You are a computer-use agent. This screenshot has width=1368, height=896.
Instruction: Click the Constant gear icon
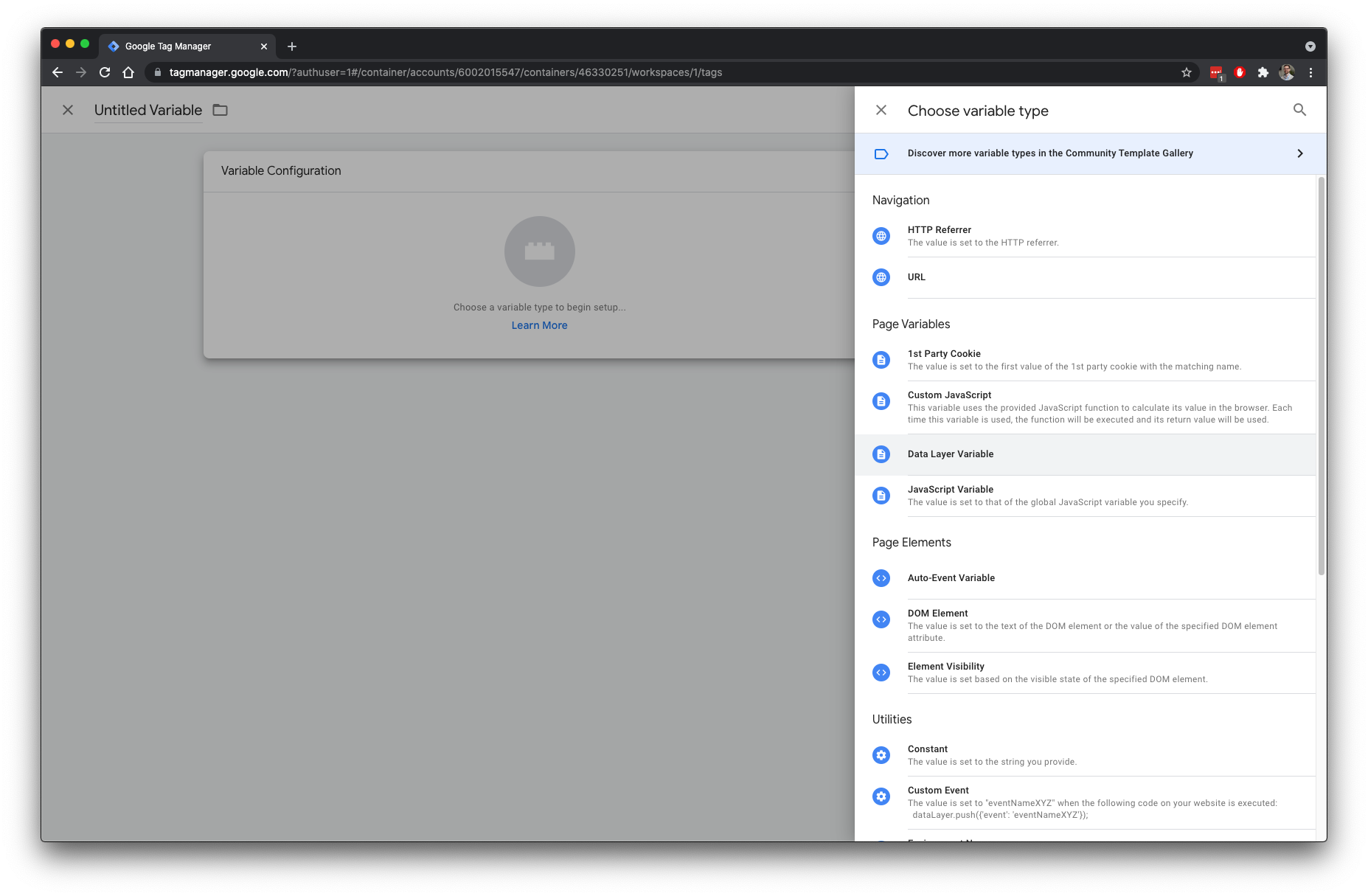point(881,755)
